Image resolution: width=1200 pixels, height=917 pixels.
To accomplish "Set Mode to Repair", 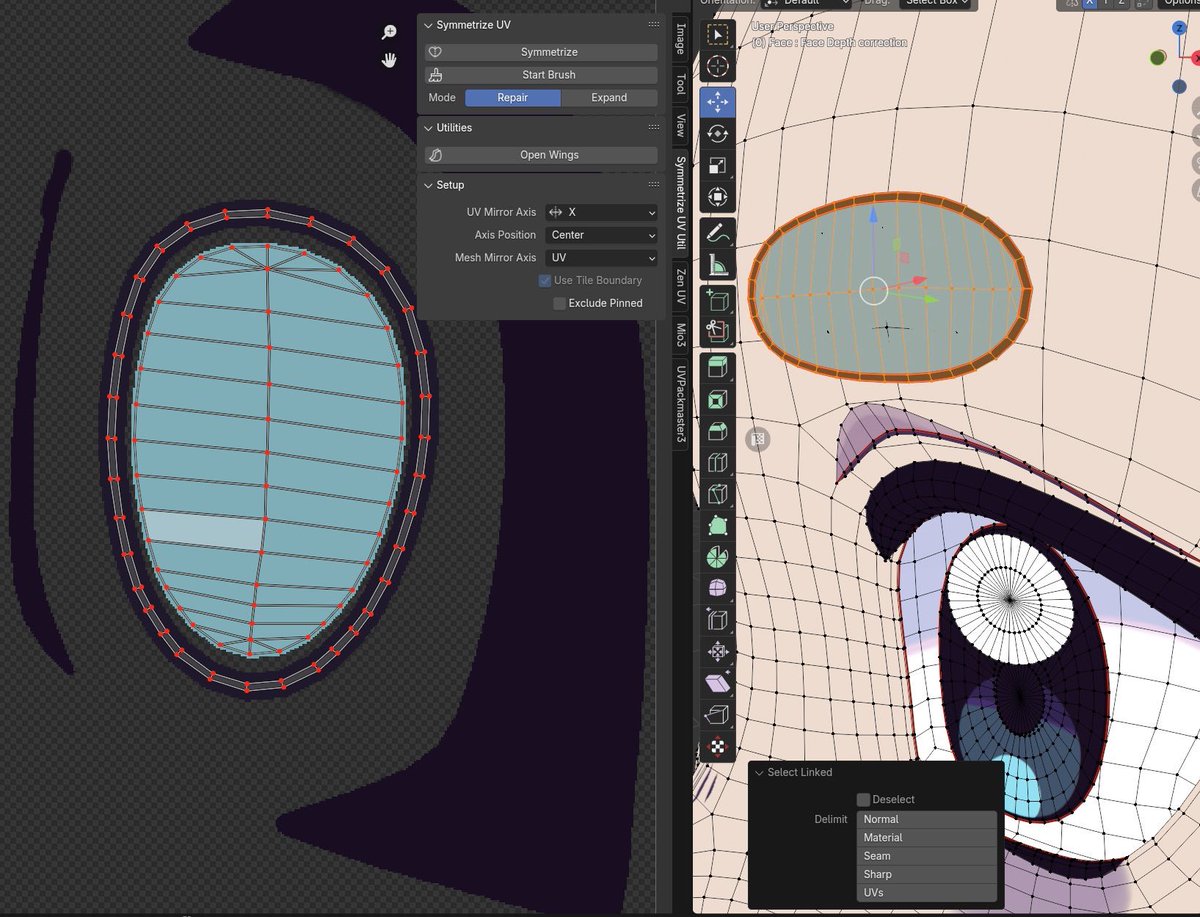I will [513, 98].
